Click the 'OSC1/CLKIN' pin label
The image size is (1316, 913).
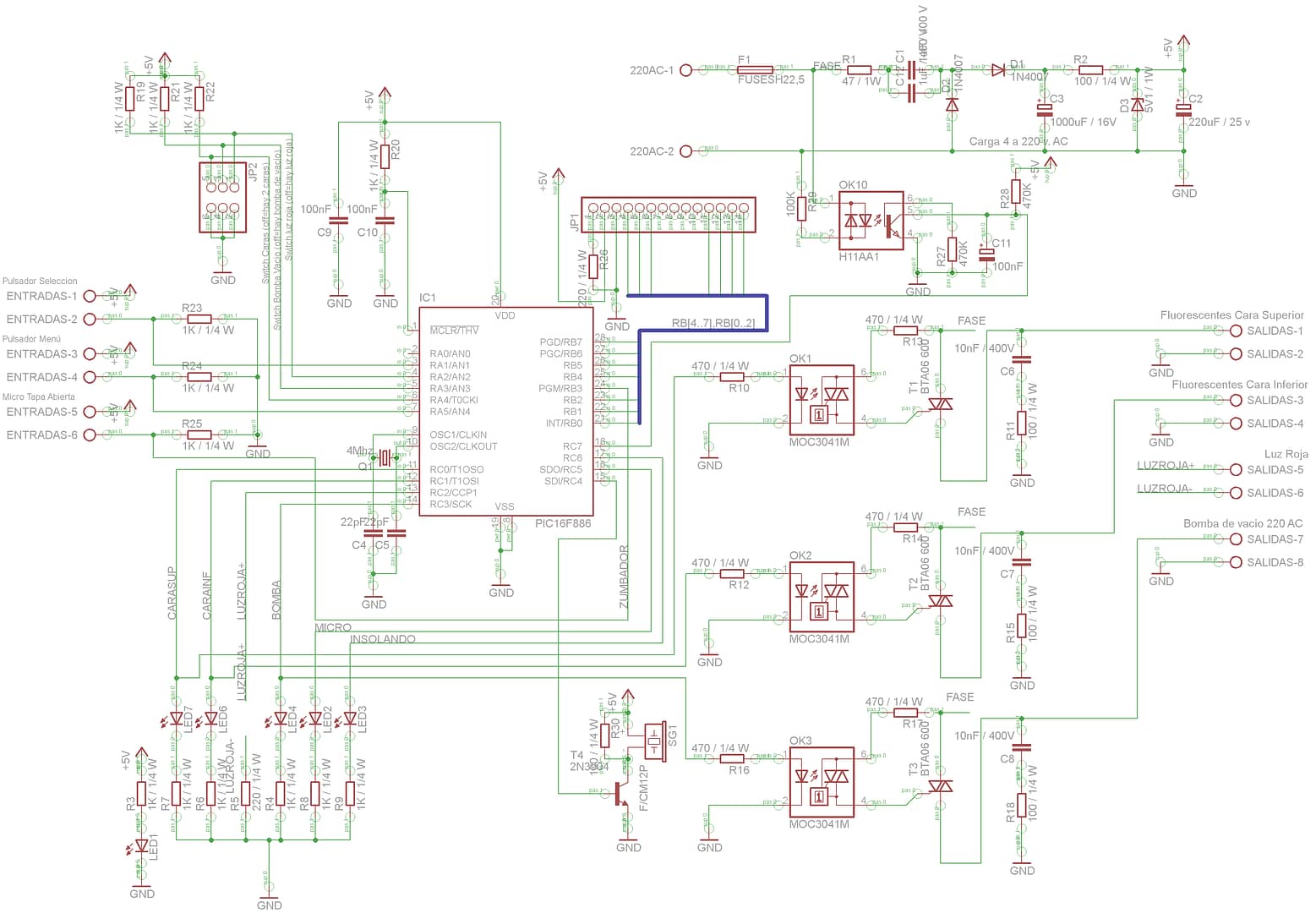[458, 435]
